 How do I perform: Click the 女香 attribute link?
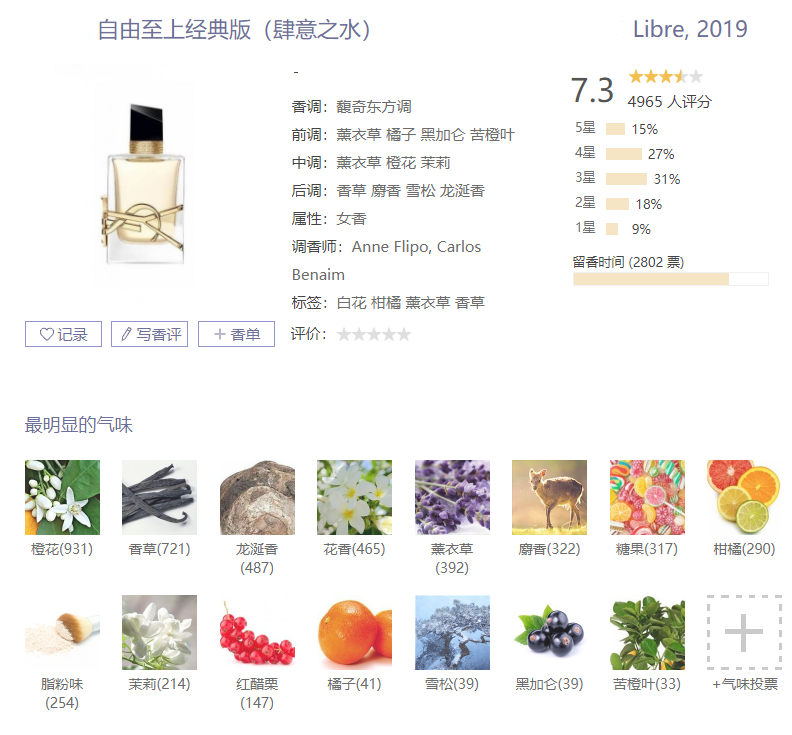point(351,219)
